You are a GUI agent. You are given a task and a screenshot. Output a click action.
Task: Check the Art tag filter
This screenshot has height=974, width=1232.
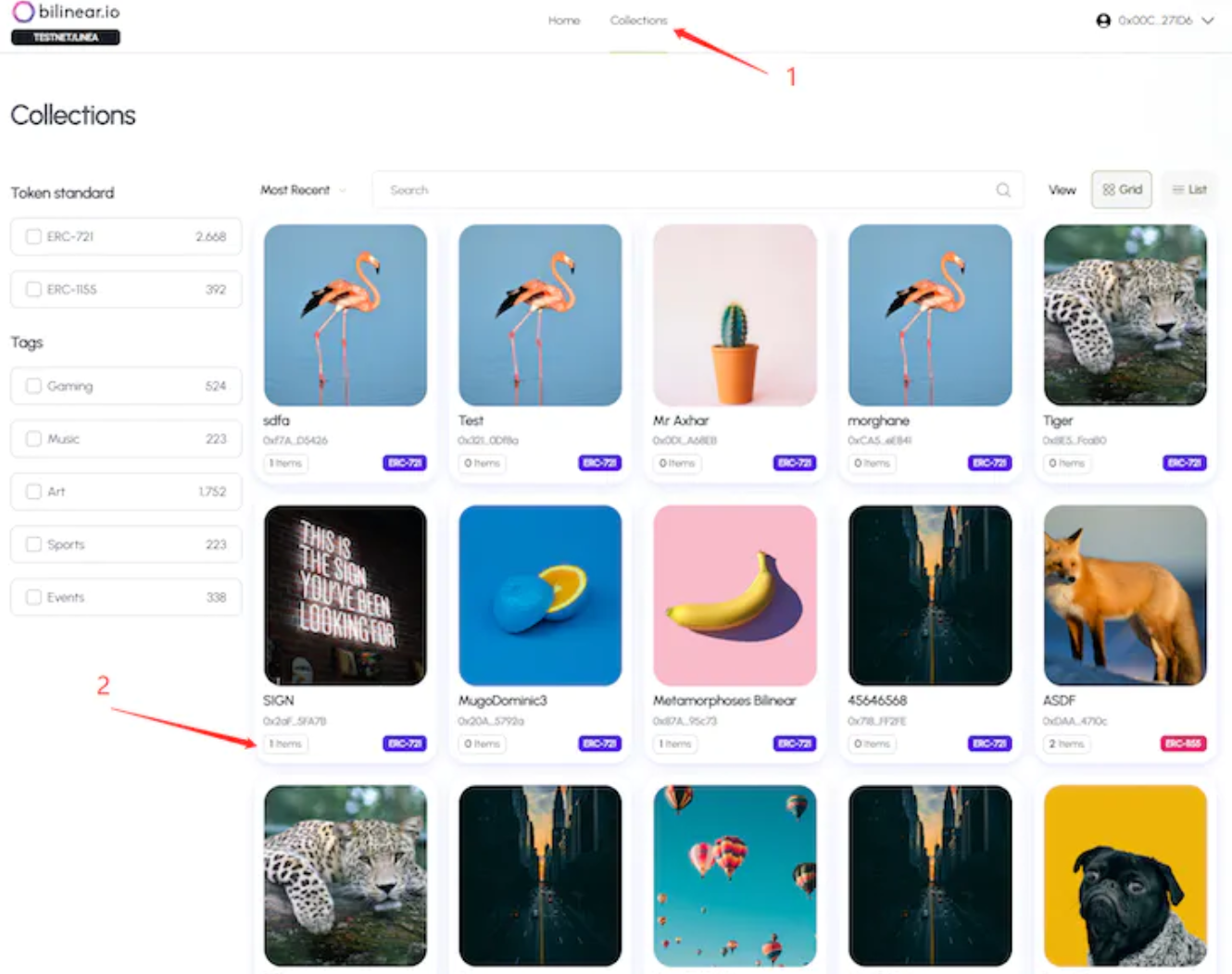click(x=34, y=492)
